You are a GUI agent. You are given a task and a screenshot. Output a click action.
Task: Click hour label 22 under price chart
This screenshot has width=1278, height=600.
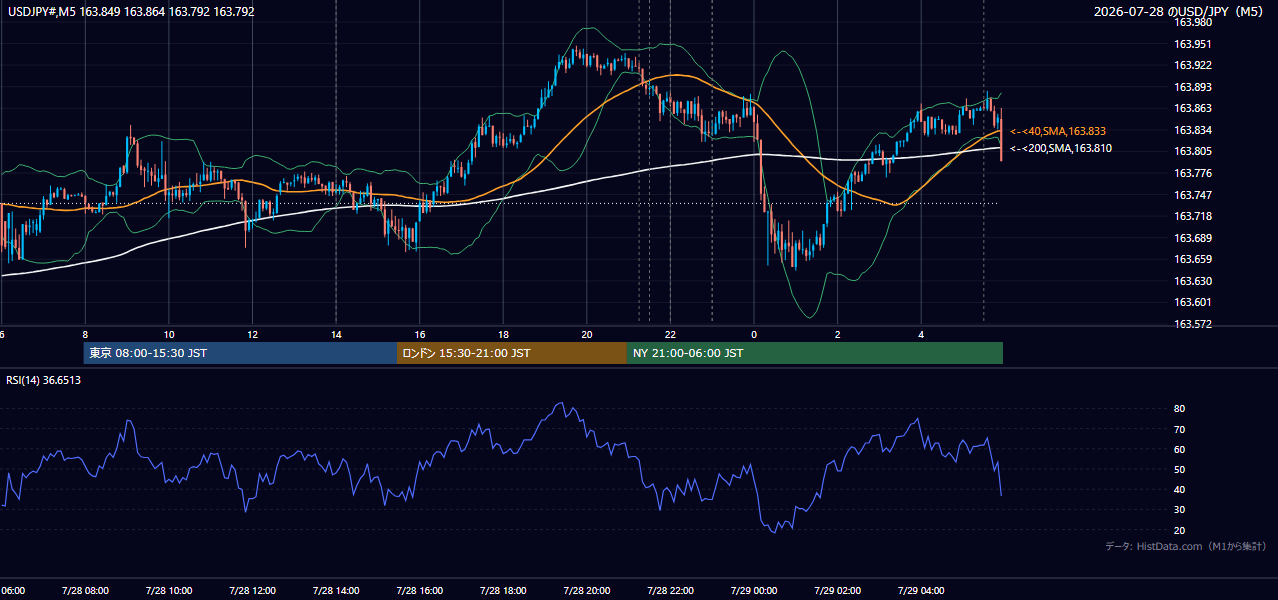pyautogui.click(x=670, y=335)
